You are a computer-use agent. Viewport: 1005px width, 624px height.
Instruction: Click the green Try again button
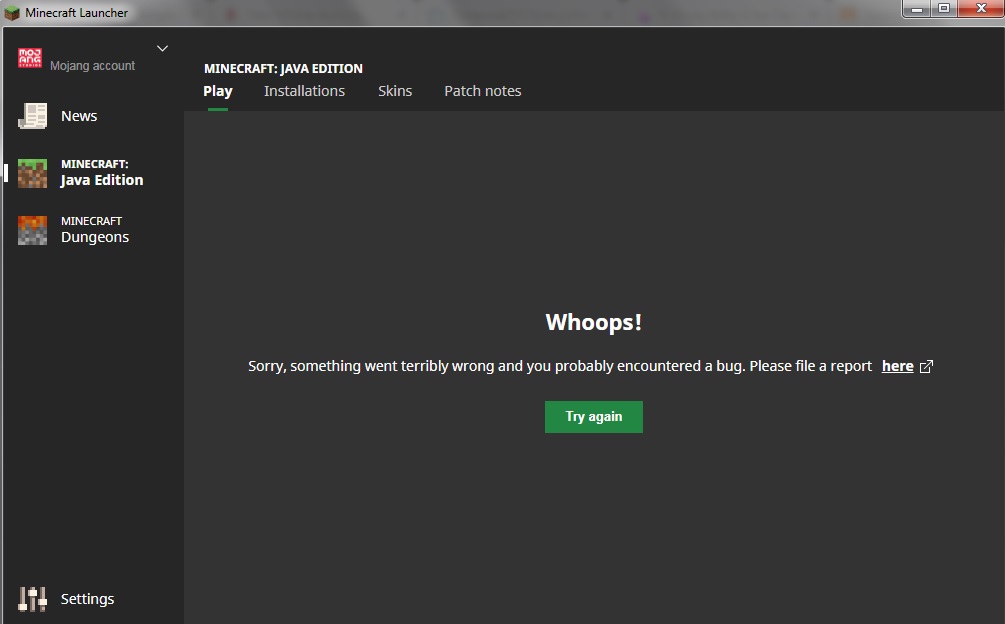tap(594, 417)
